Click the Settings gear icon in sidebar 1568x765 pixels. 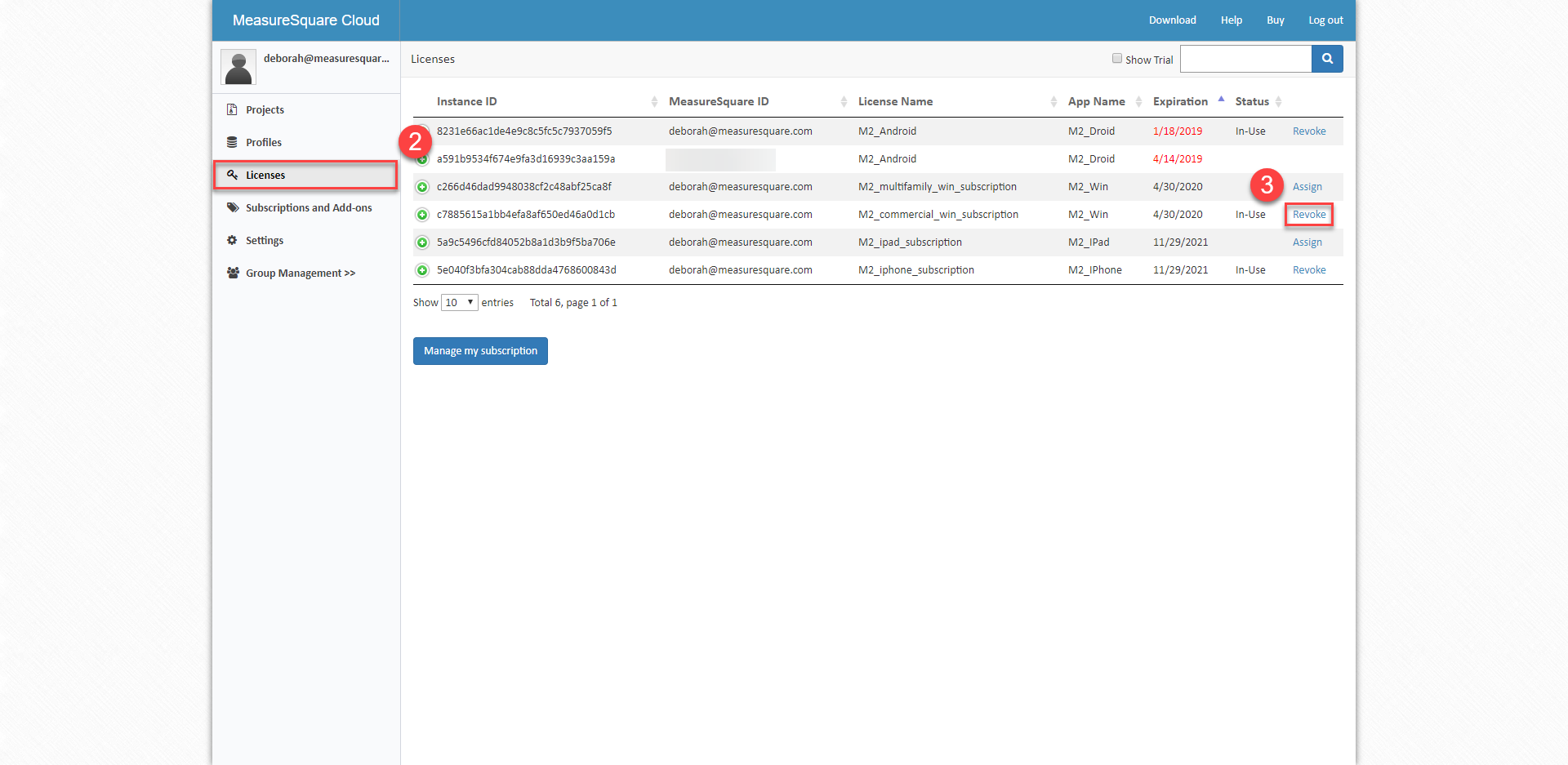tap(232, 240)
